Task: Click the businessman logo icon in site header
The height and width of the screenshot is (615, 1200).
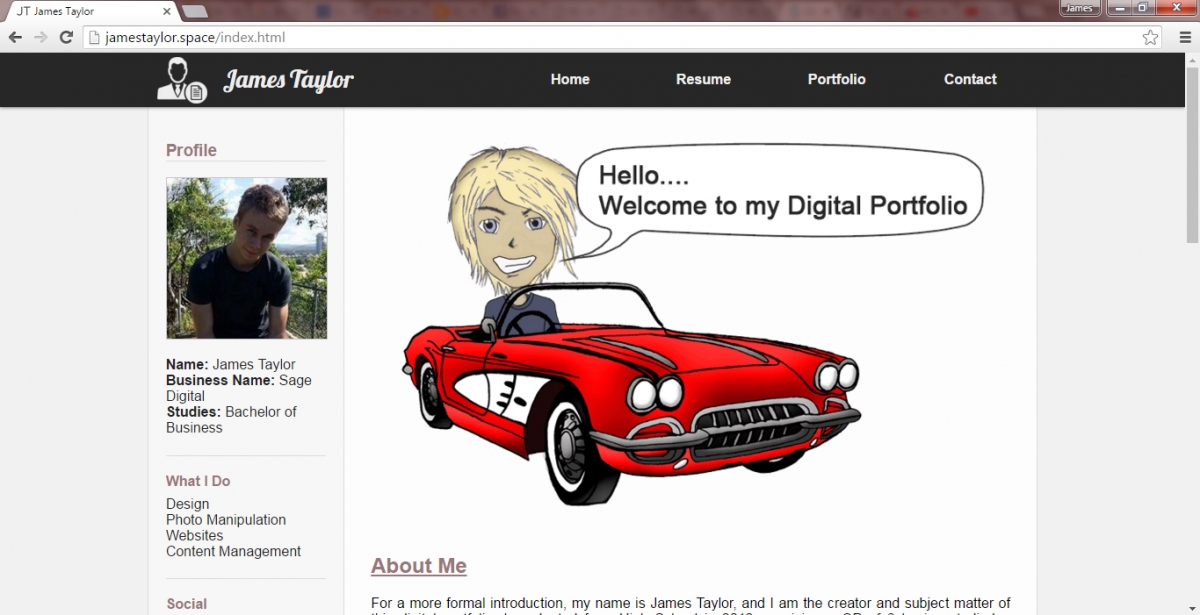Action: click(x=181, y=80)
